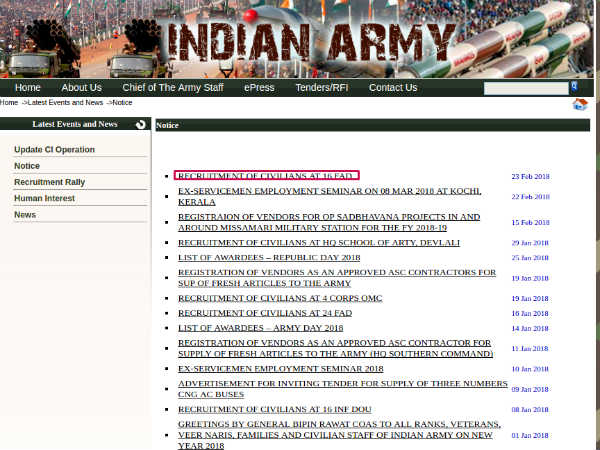Open ASC Contractors sup of fresh articles notice
The width and height of the screenshot is (600, 450).
337,278
